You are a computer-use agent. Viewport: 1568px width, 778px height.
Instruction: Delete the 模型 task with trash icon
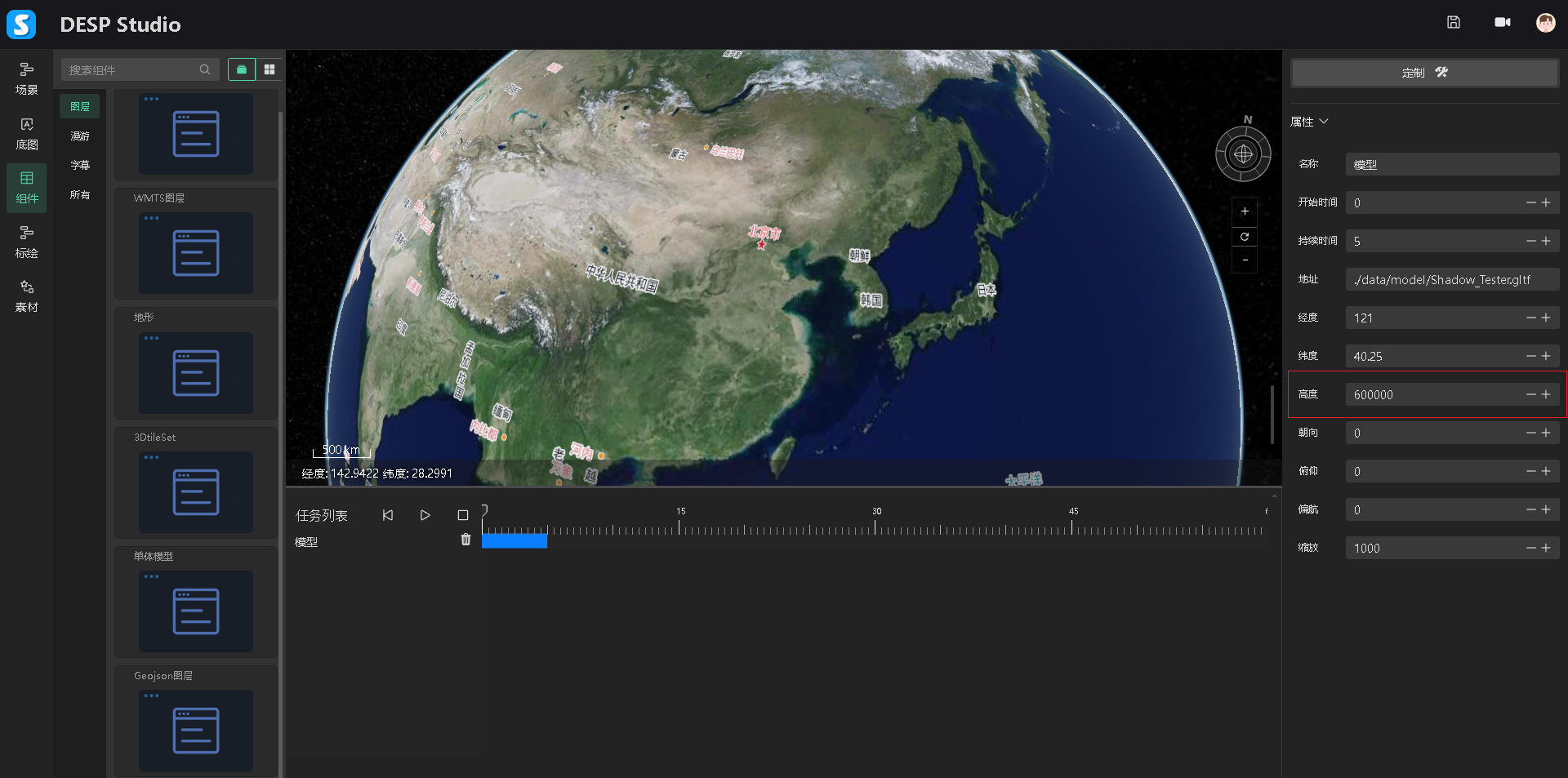[x=465, y=540]
